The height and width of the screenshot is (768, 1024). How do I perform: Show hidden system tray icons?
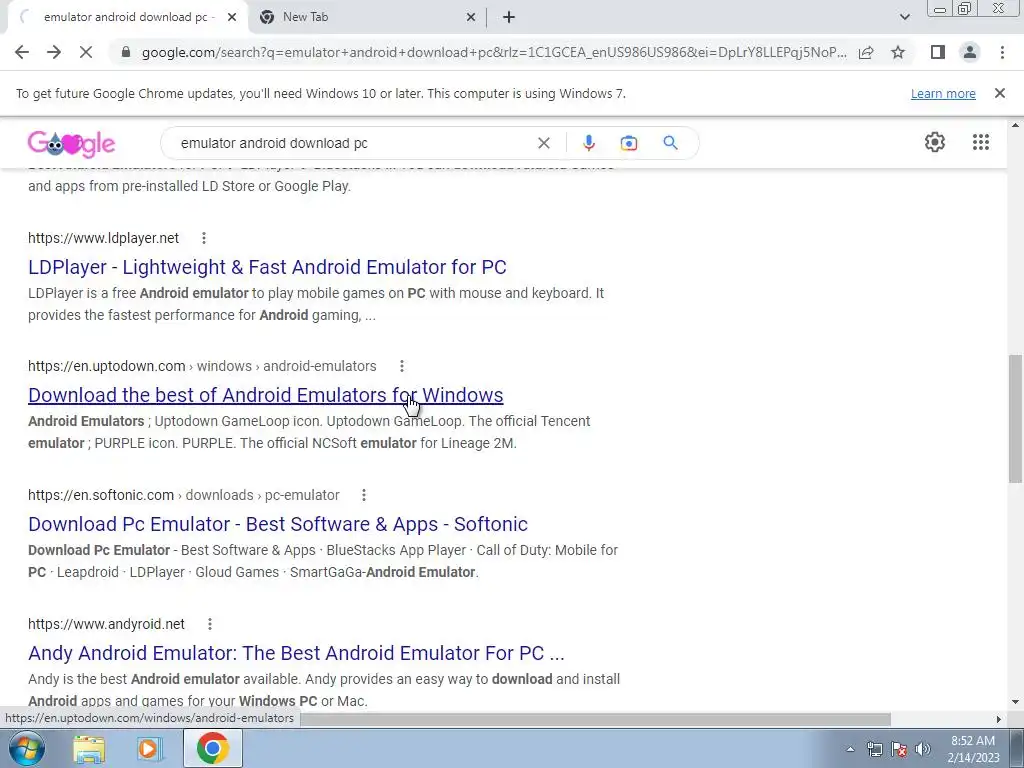tap(850, 749)
